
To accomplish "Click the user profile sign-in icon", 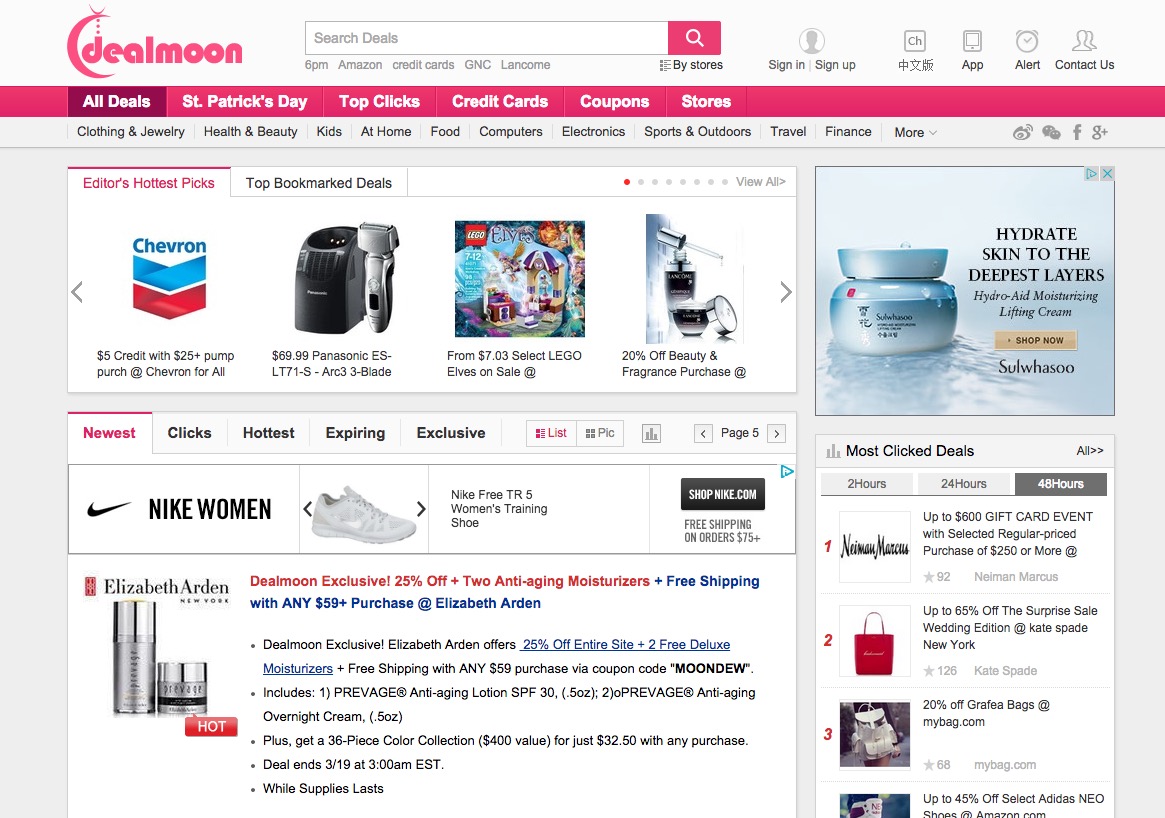I will tap(811, 40).
